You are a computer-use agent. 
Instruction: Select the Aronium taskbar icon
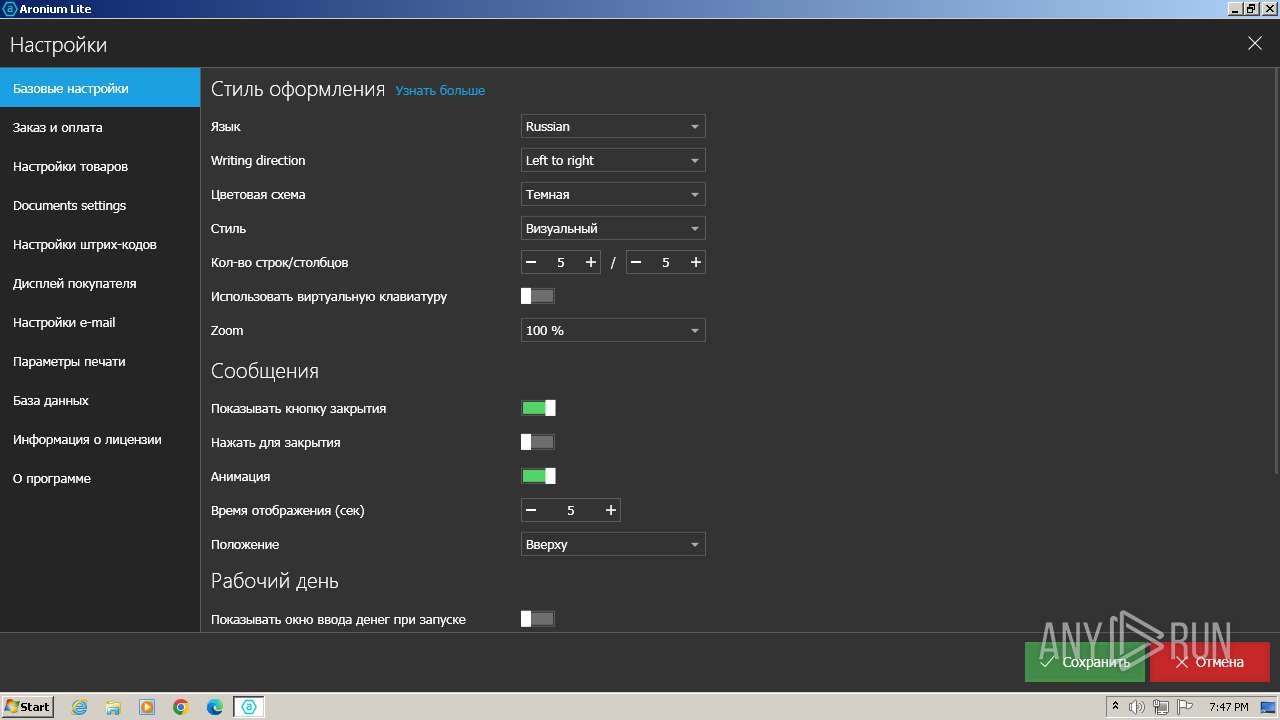249,707
